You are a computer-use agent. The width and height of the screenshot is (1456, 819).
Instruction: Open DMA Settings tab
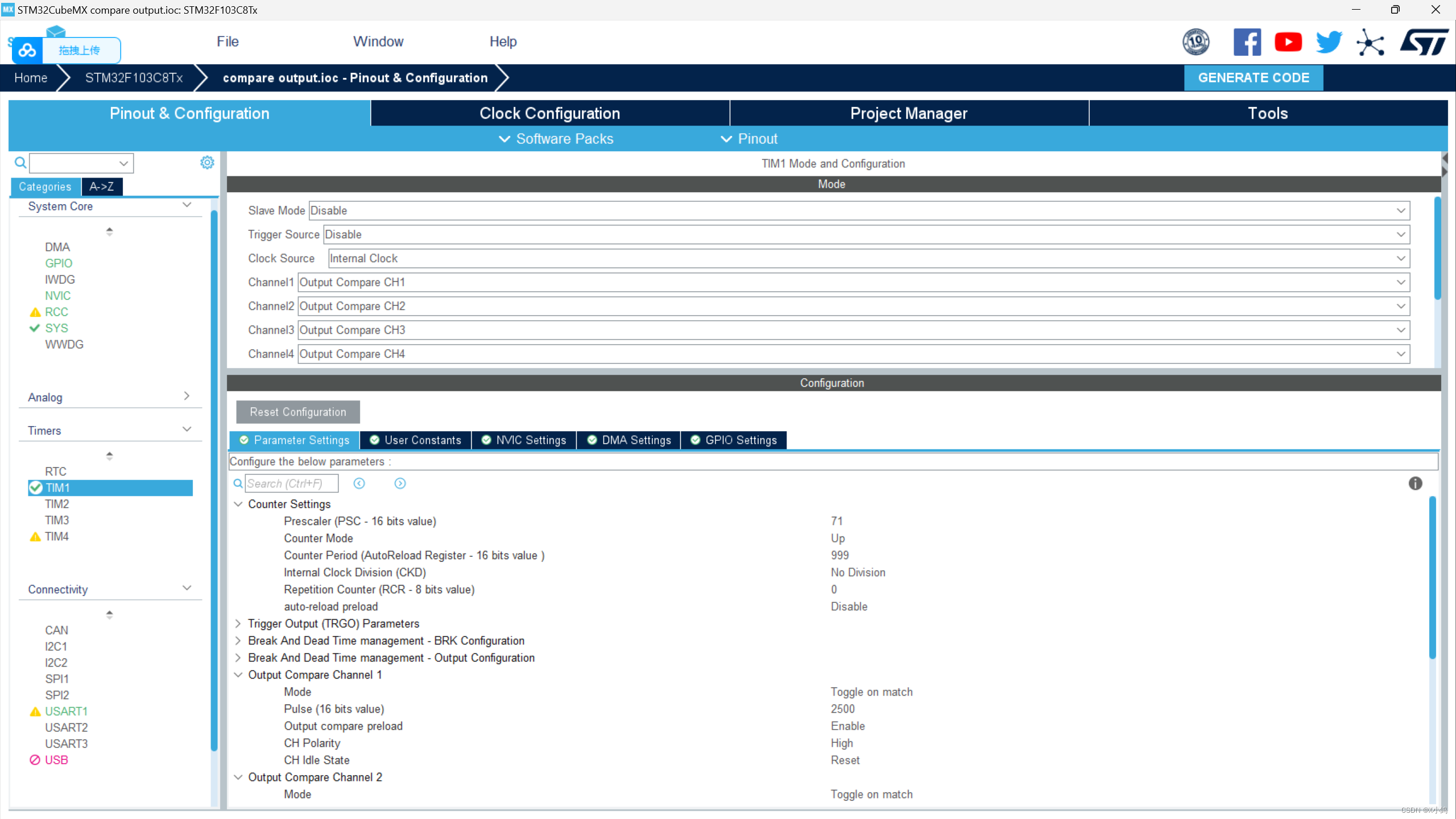[628, 440]
